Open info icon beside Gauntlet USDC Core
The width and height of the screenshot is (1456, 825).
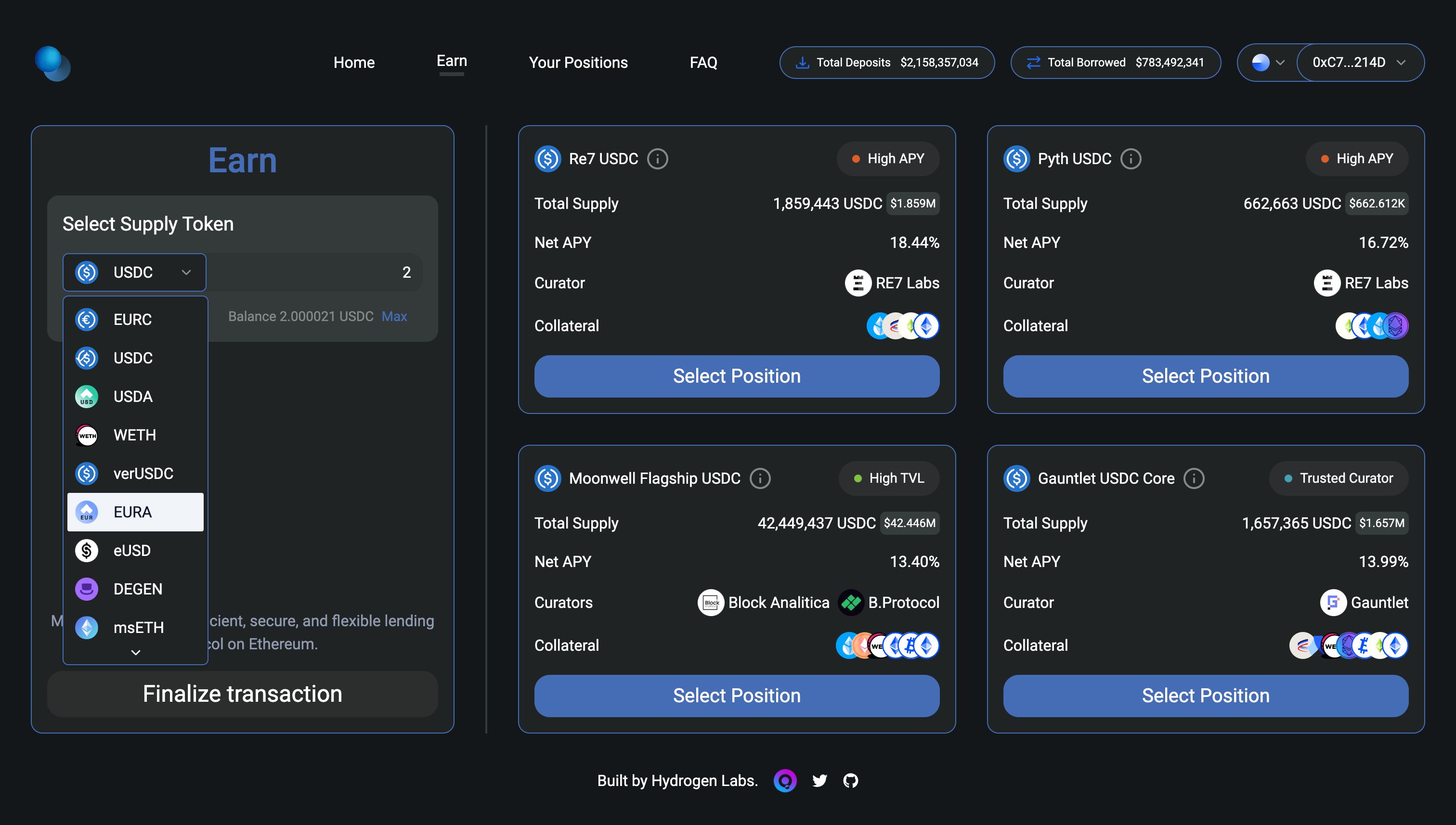(x=1194, y=478)
